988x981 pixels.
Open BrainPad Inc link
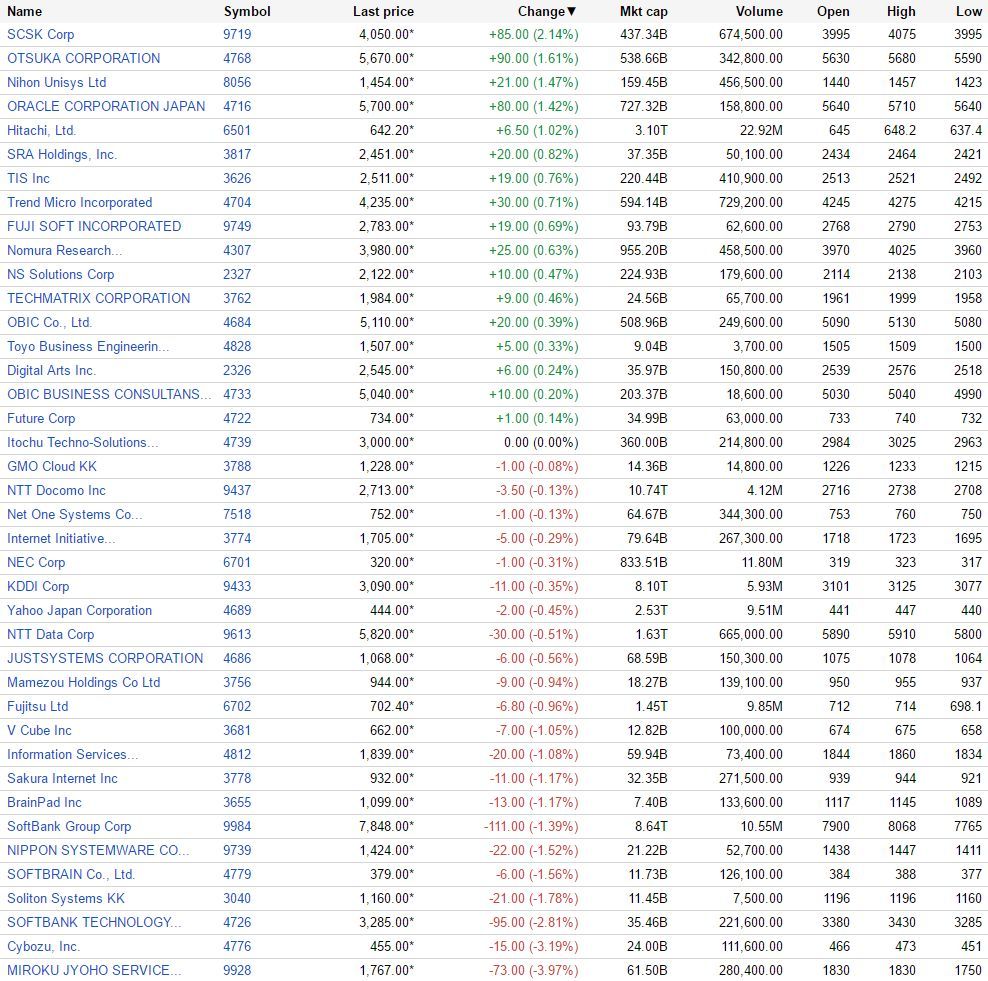click(44, 802)
